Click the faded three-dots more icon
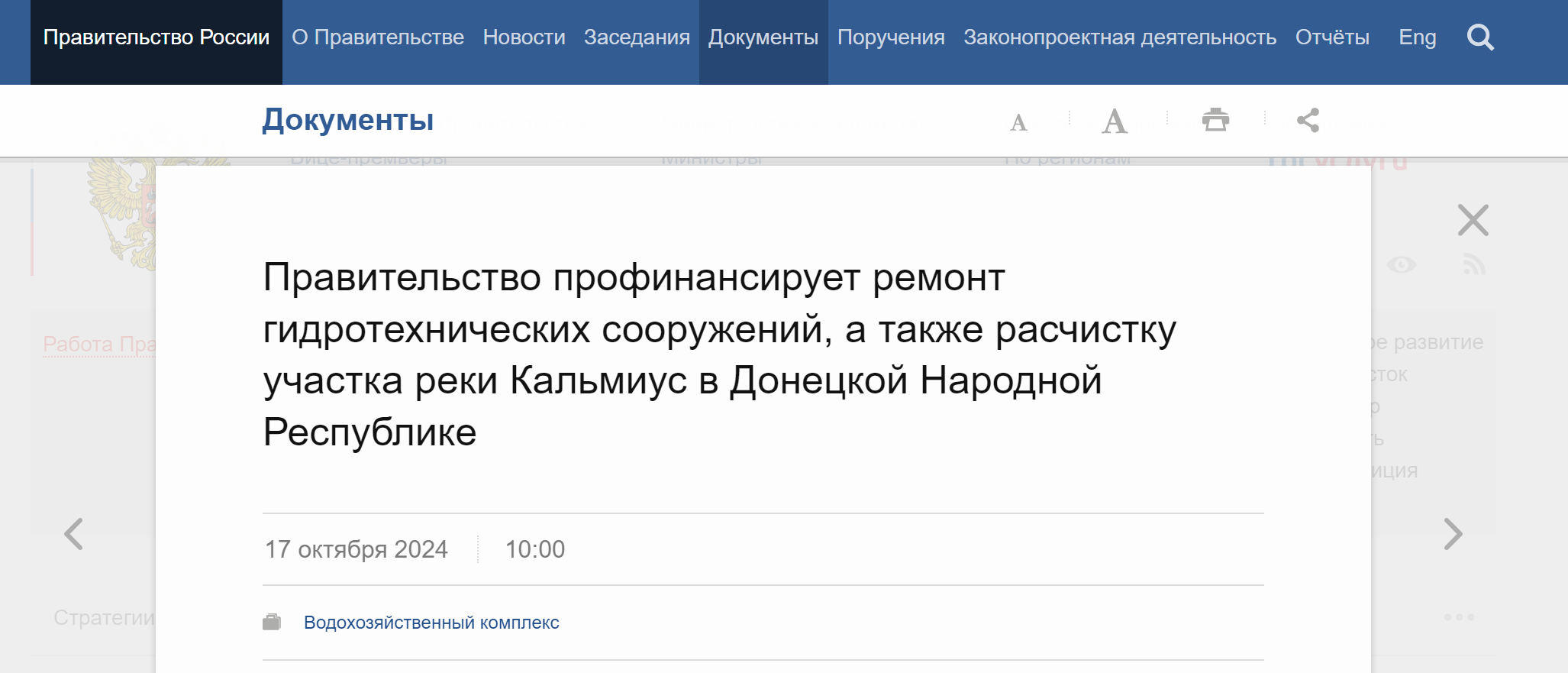Image resolution: width=1568 pixels, height=673 pixels. [1459, 616]
